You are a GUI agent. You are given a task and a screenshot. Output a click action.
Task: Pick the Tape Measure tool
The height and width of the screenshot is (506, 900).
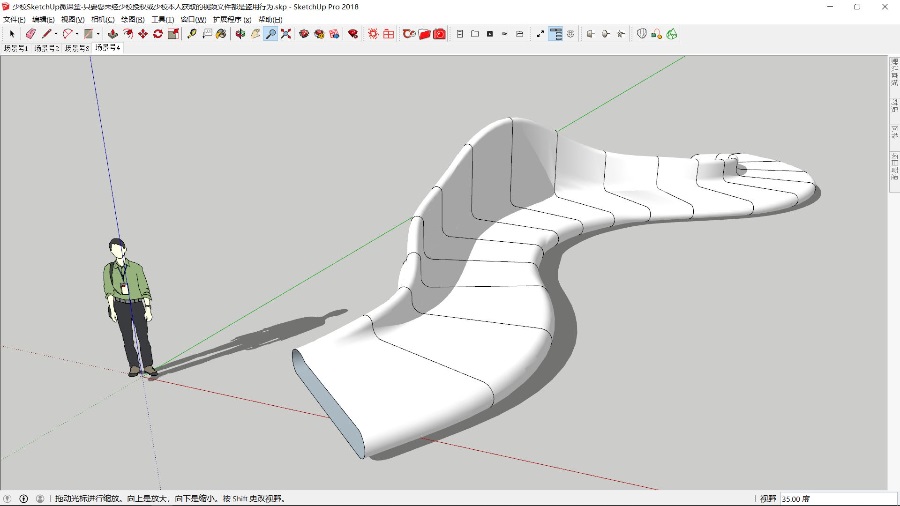pos(192,34)
